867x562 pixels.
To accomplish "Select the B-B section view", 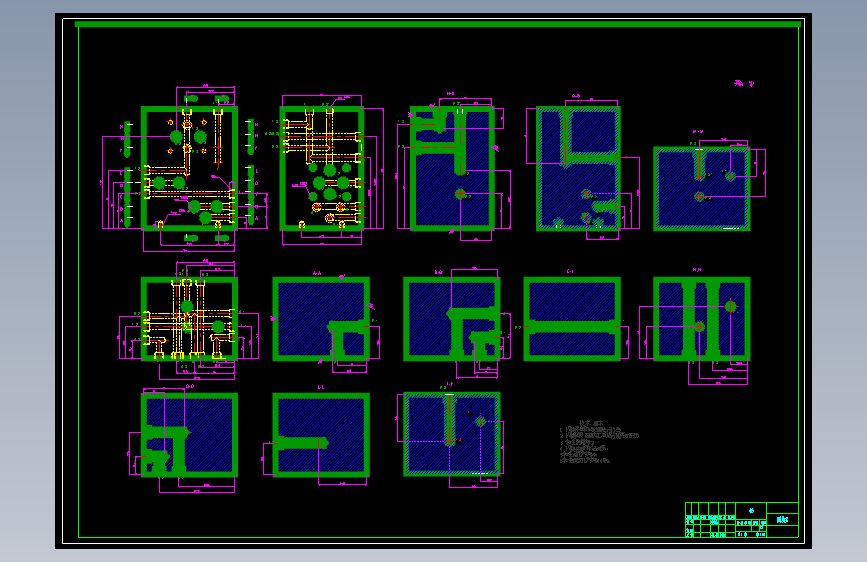I will [452, 319].
